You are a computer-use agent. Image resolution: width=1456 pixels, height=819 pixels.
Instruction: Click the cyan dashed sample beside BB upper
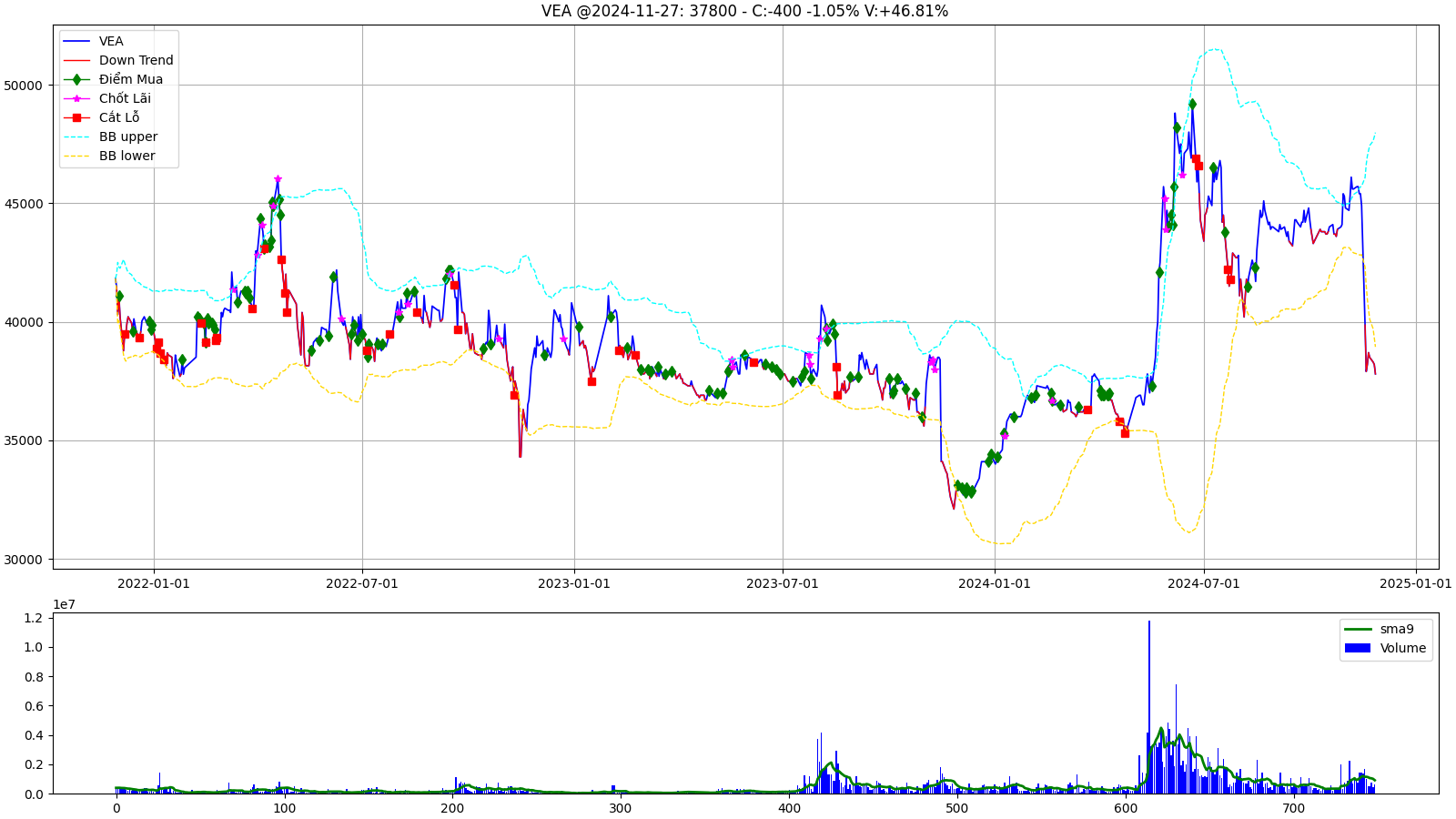click(x=77, y=136)
